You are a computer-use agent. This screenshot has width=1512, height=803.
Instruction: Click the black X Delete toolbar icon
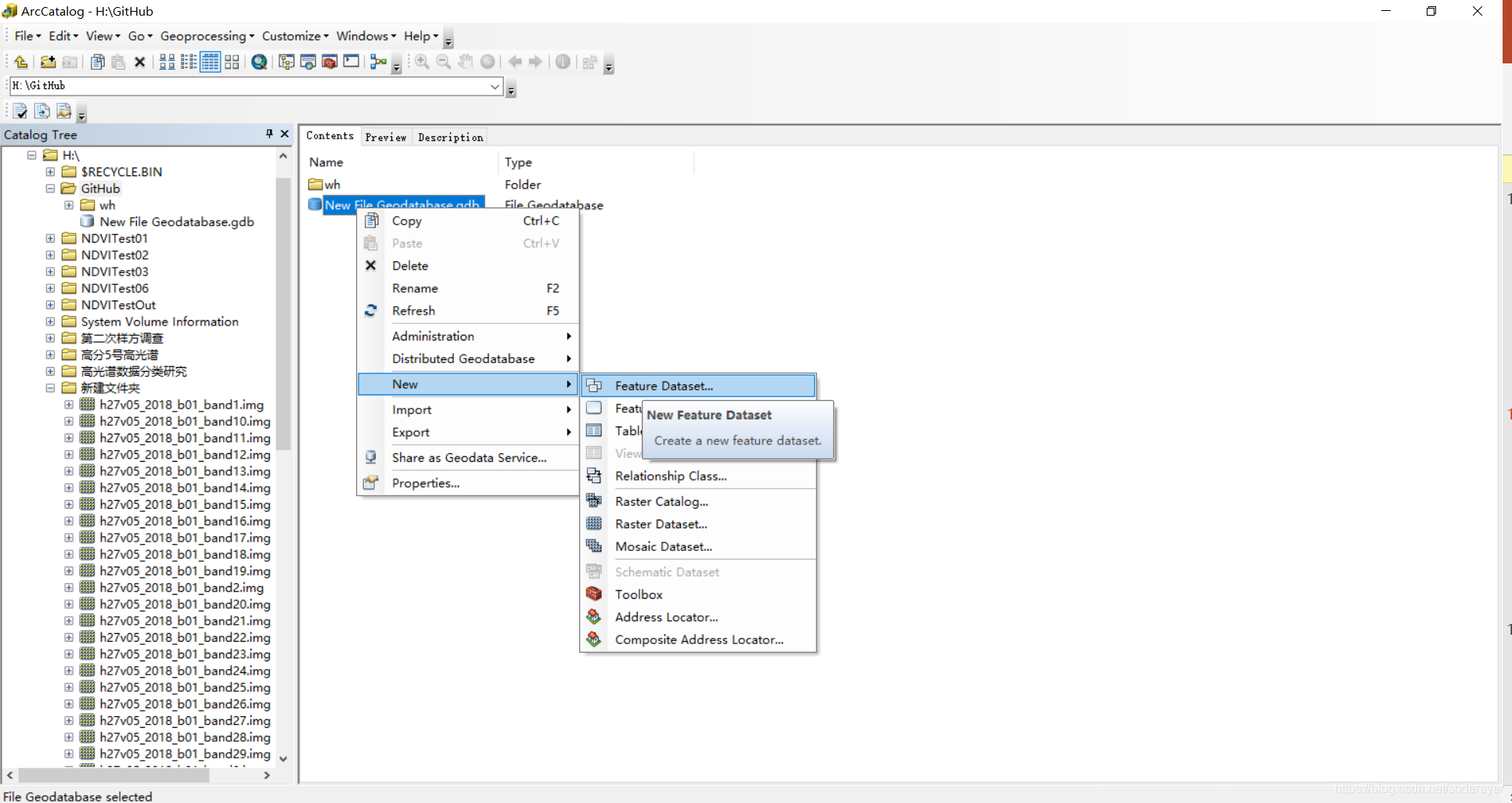pyautogui.click(x=140, y=62)
